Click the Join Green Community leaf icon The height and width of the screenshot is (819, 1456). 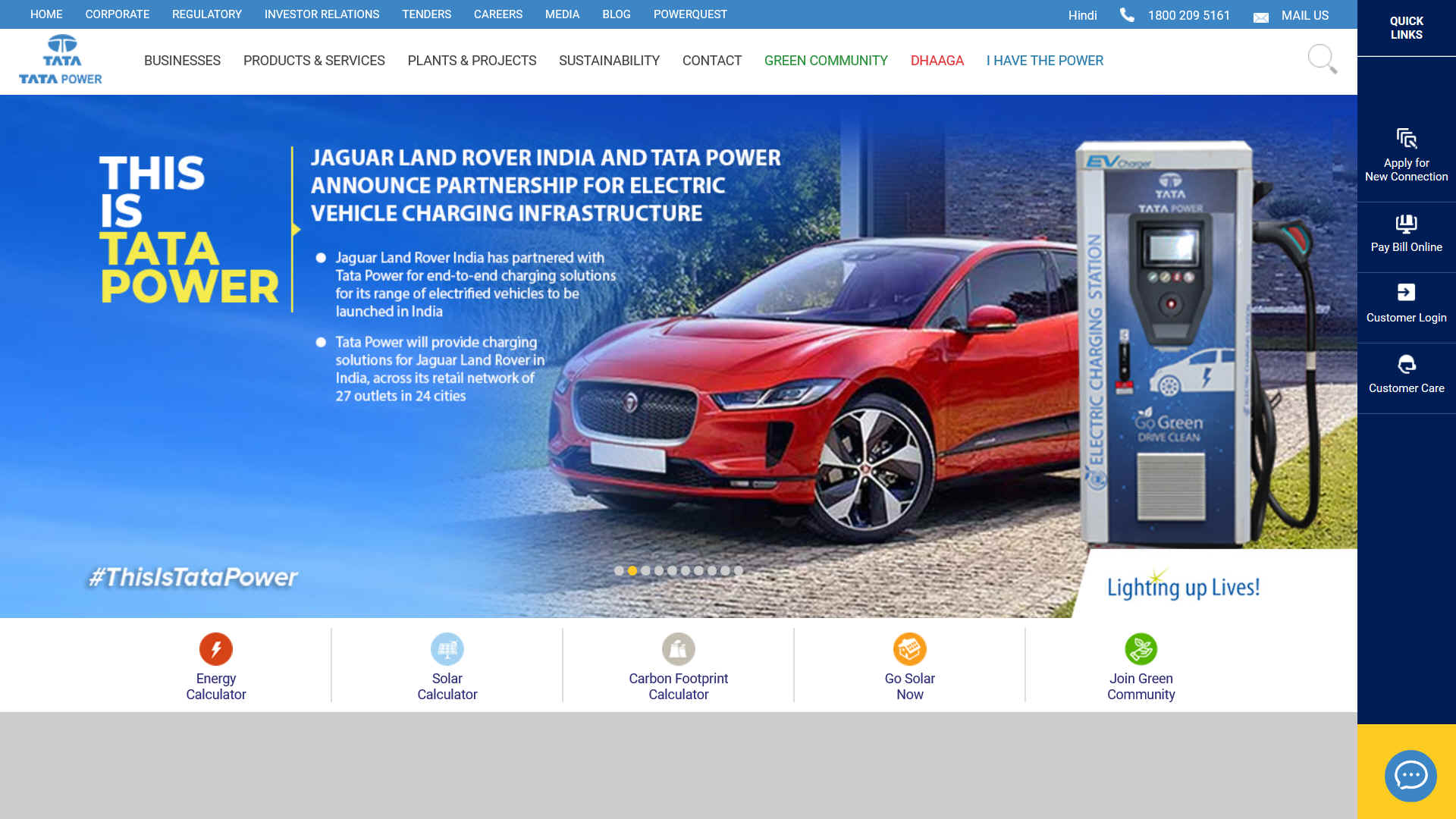(1141, 649)
